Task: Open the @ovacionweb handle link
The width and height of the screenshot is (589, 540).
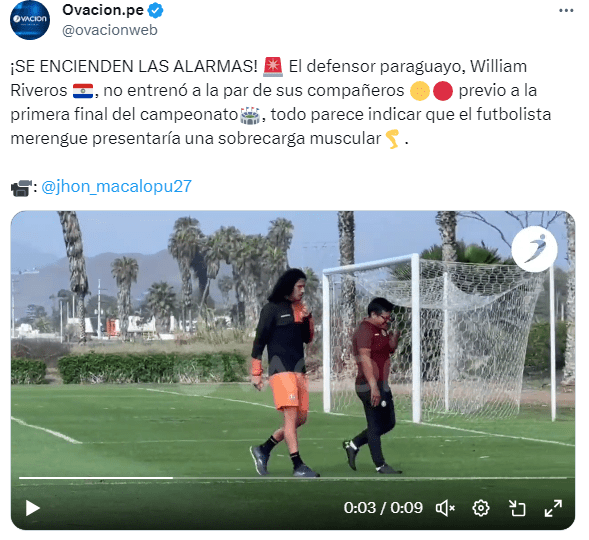Action: pyautogui.click(x=110, y=30)
